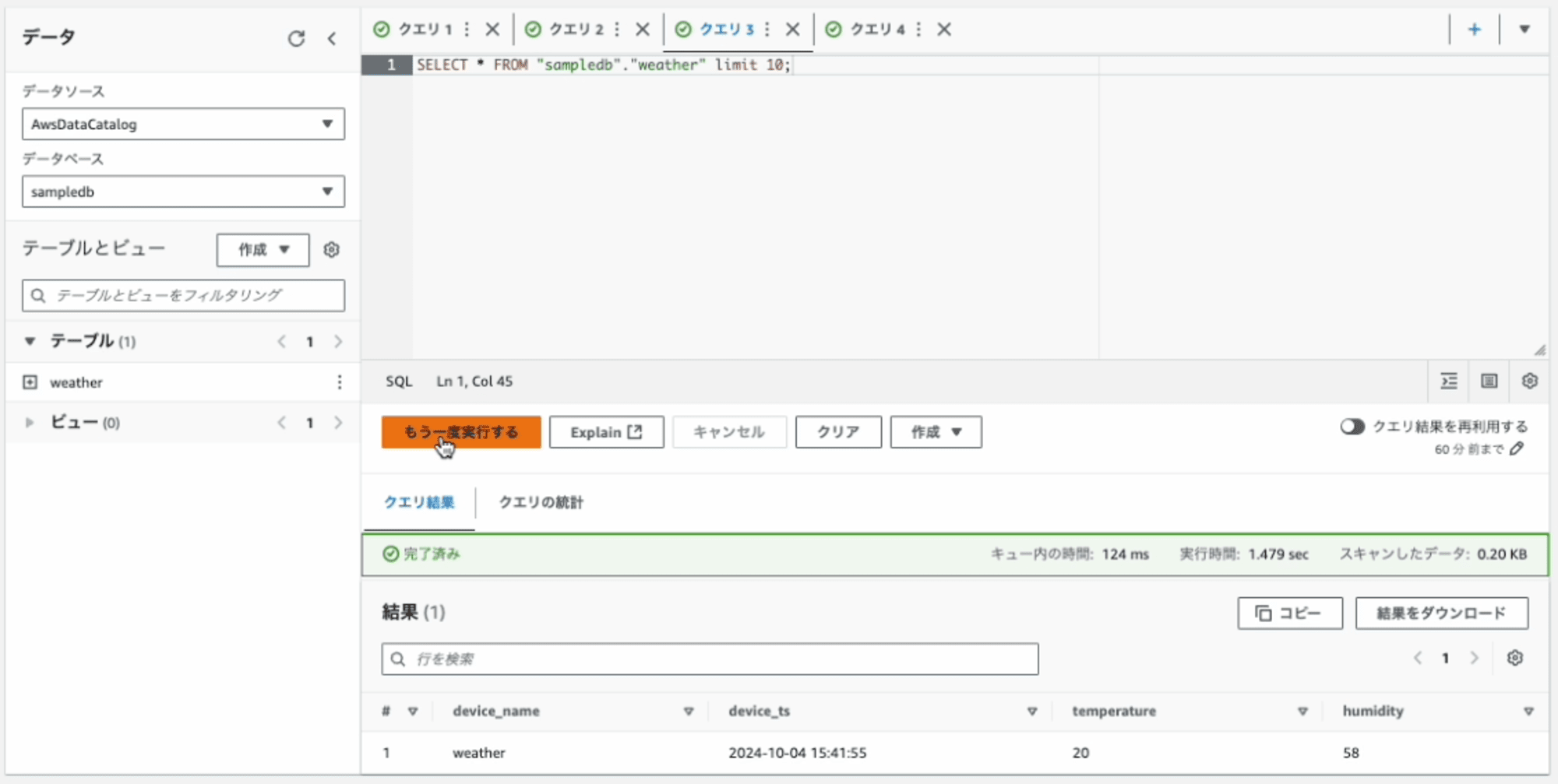Open the クエリ結果 tab
The width and height of the screenshot is (1558, 784).
click(419, 503)
